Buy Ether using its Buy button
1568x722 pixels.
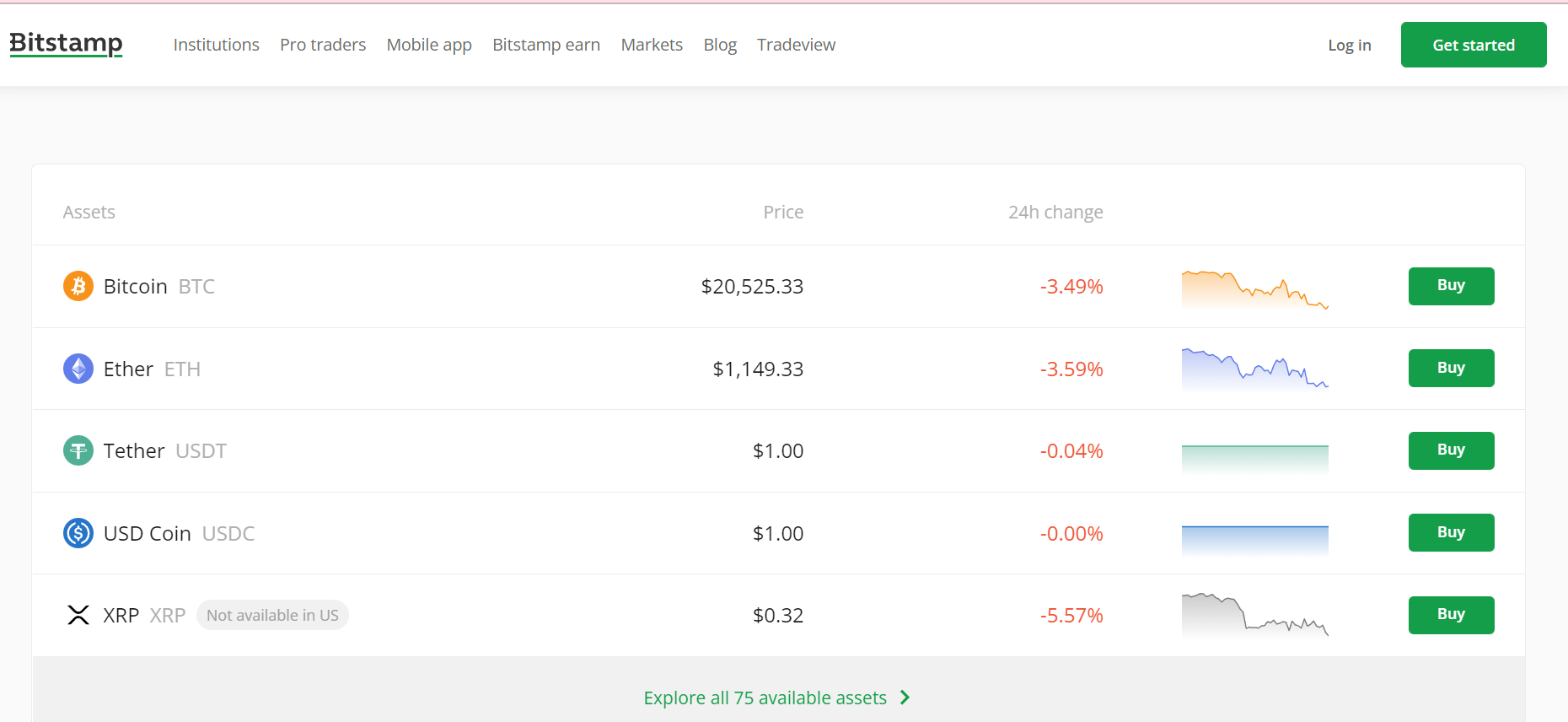(1451, 368)
